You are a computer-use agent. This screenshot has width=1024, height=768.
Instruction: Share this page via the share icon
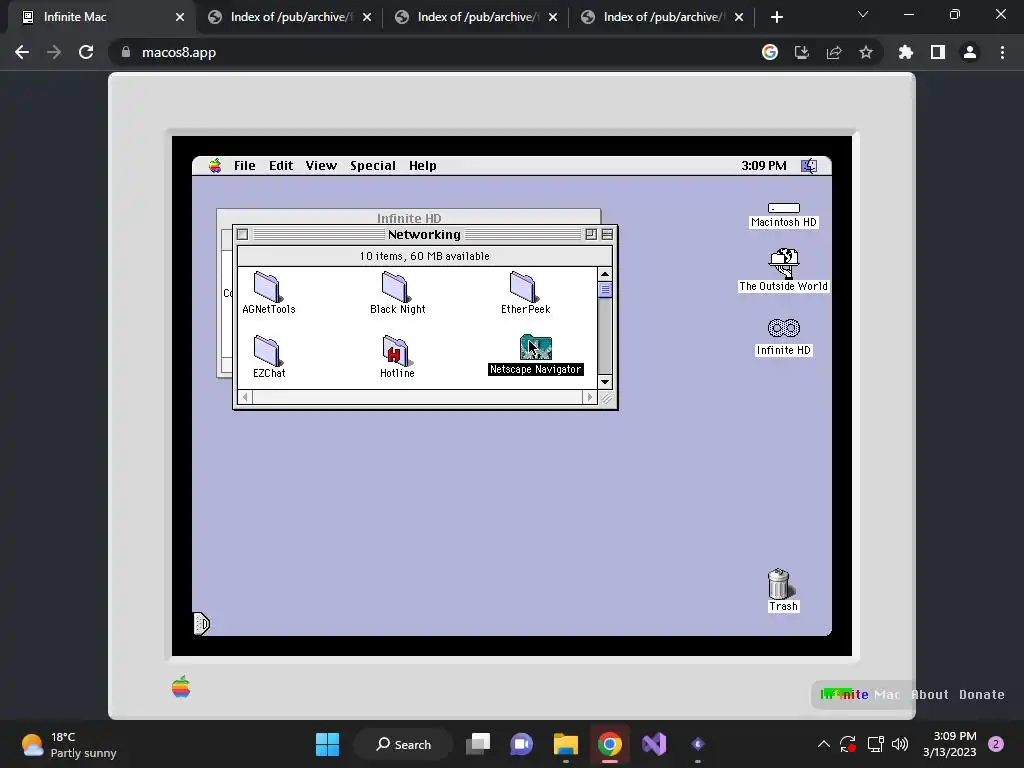click(x=834, y=52)
